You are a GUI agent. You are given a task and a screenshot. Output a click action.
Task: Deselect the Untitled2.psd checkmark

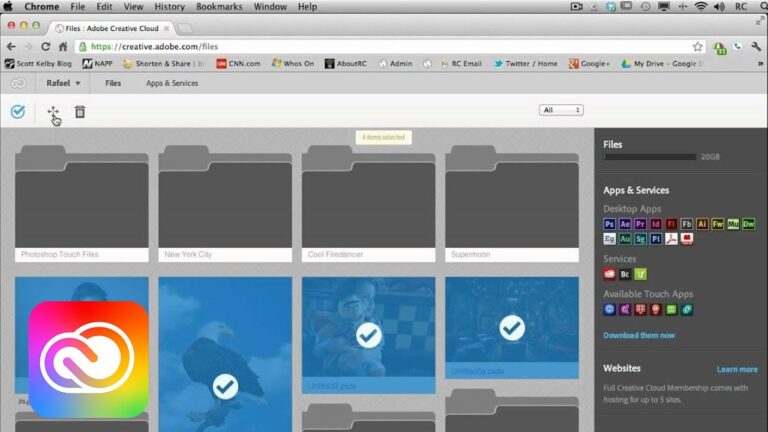pyautogui.click(x=368, y=336)
